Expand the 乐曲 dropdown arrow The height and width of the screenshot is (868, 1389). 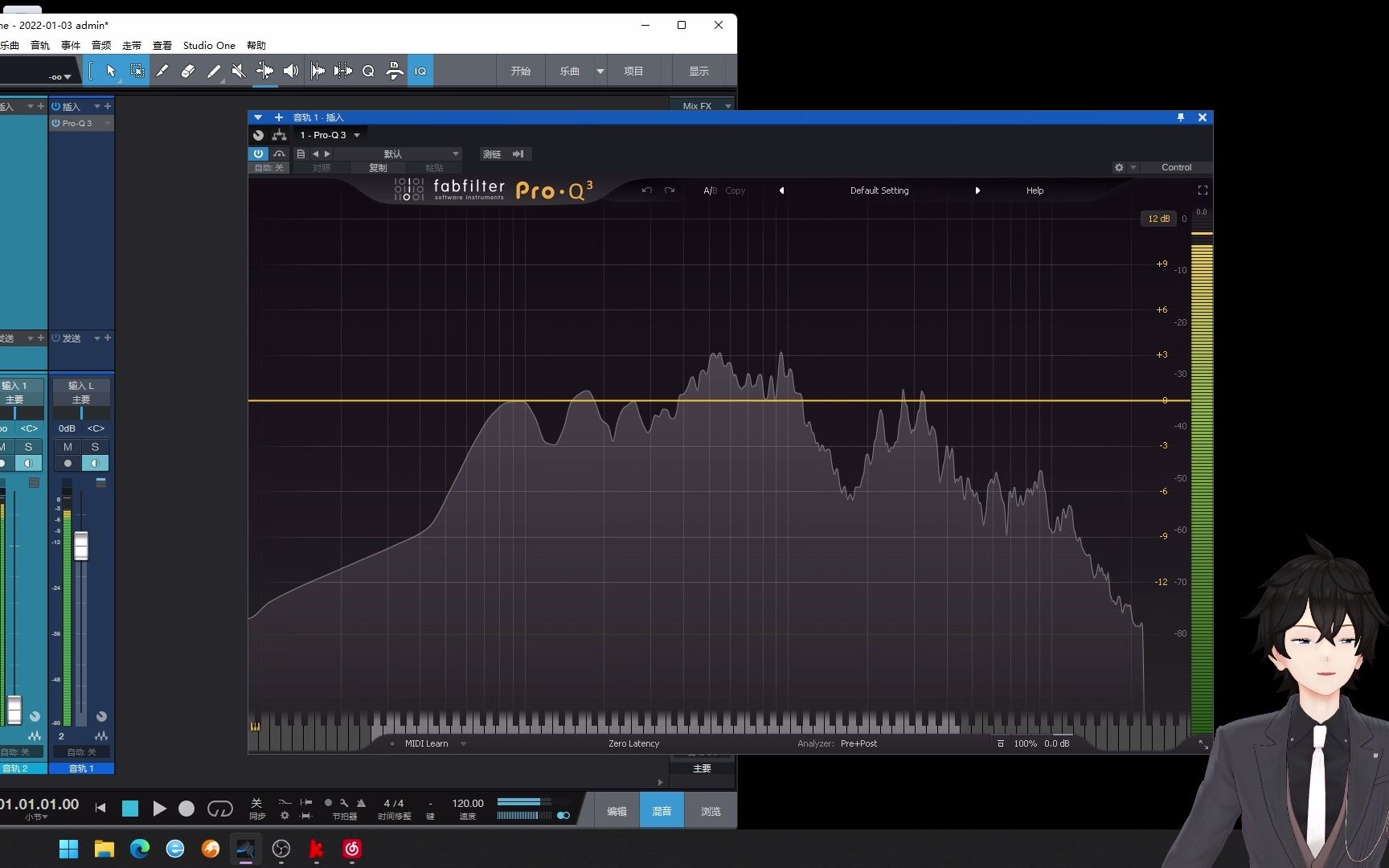pos(600,71)
